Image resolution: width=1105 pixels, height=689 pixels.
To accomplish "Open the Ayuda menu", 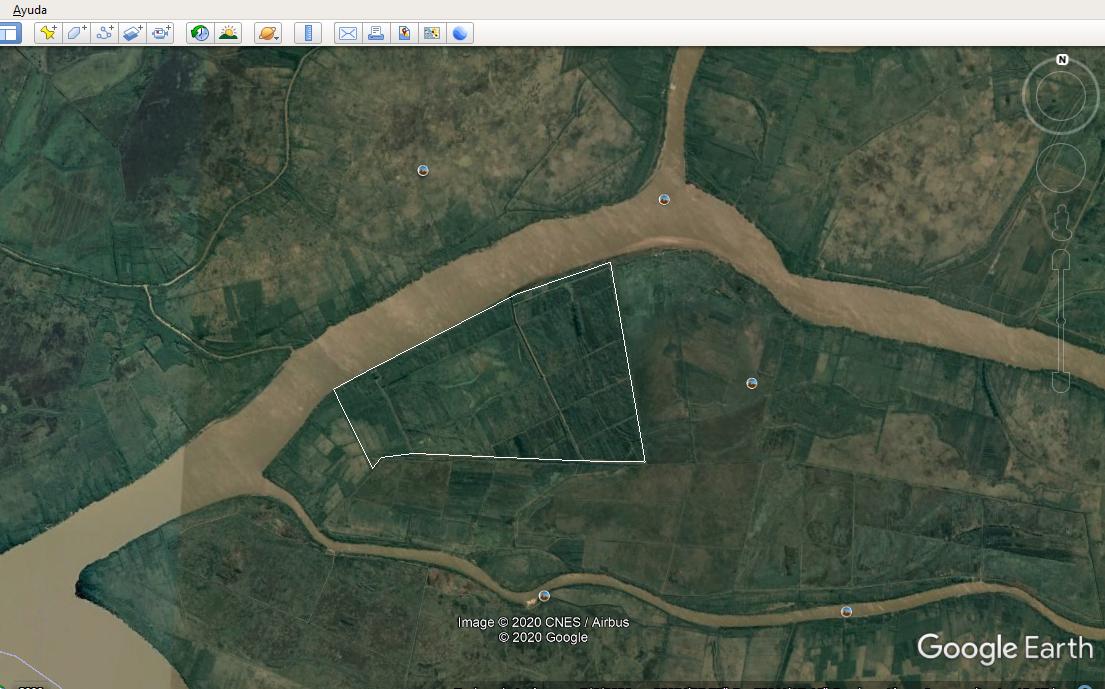I will 30,10.
